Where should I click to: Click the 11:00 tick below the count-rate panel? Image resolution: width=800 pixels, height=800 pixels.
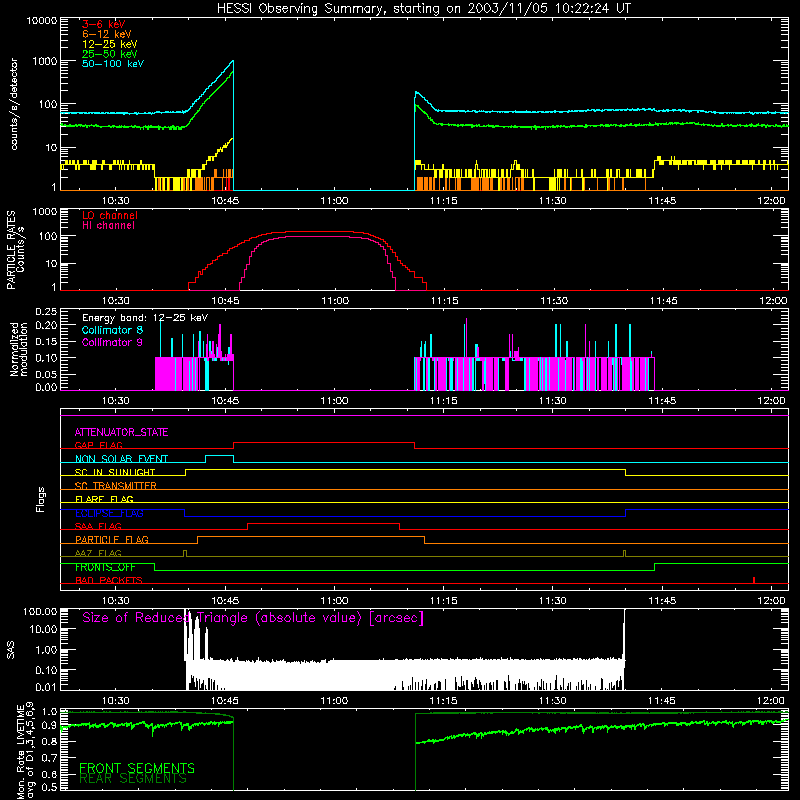click(x=334, y=201)
